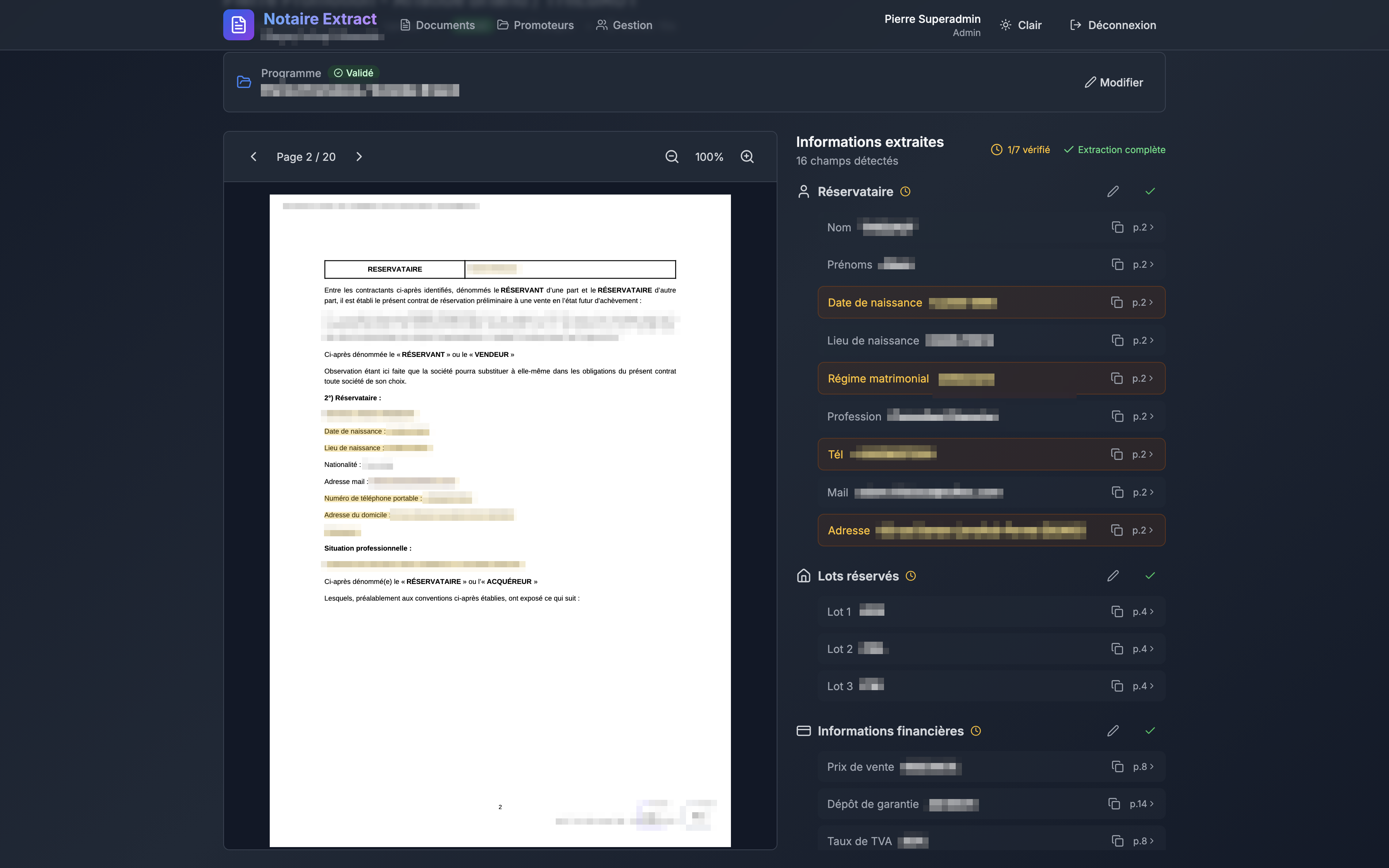The width and height of the screenshot is (1389, 868).
Task: Edit the Réservataire section with pencil icon
Action: (1112, 192)
